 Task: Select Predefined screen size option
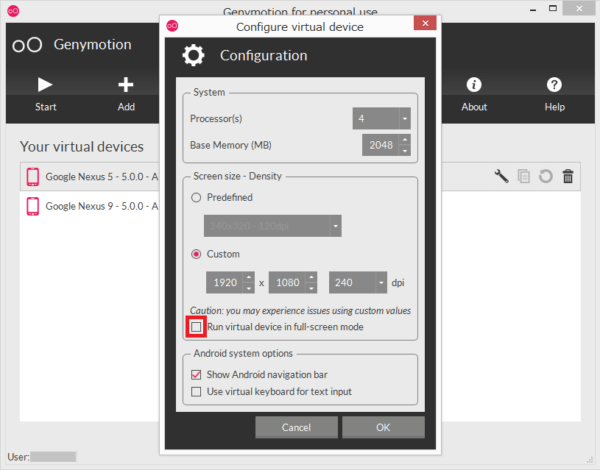pos(196,197)
